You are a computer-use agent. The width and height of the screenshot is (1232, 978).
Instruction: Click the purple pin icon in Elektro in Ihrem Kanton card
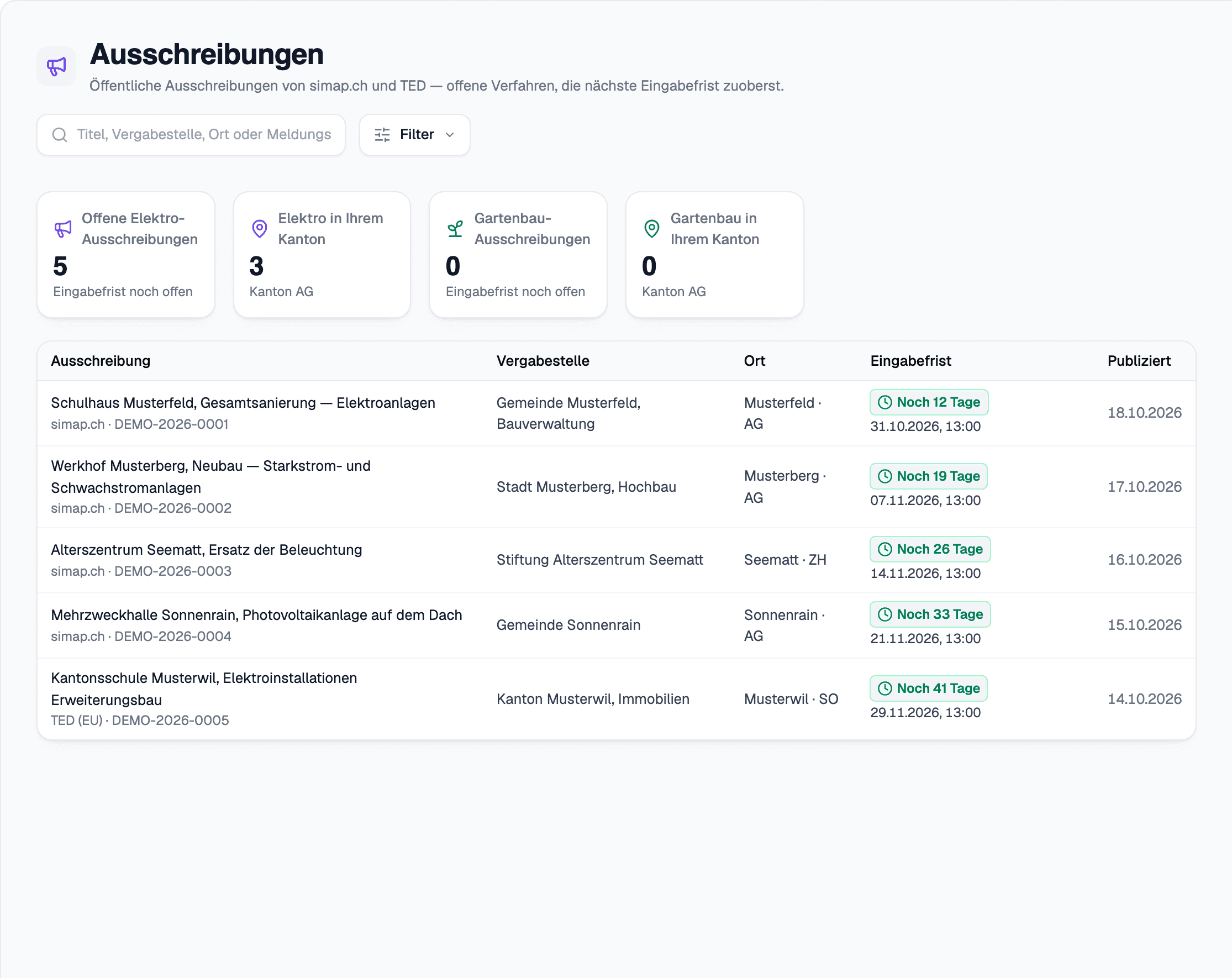click(x=260, y=229)
